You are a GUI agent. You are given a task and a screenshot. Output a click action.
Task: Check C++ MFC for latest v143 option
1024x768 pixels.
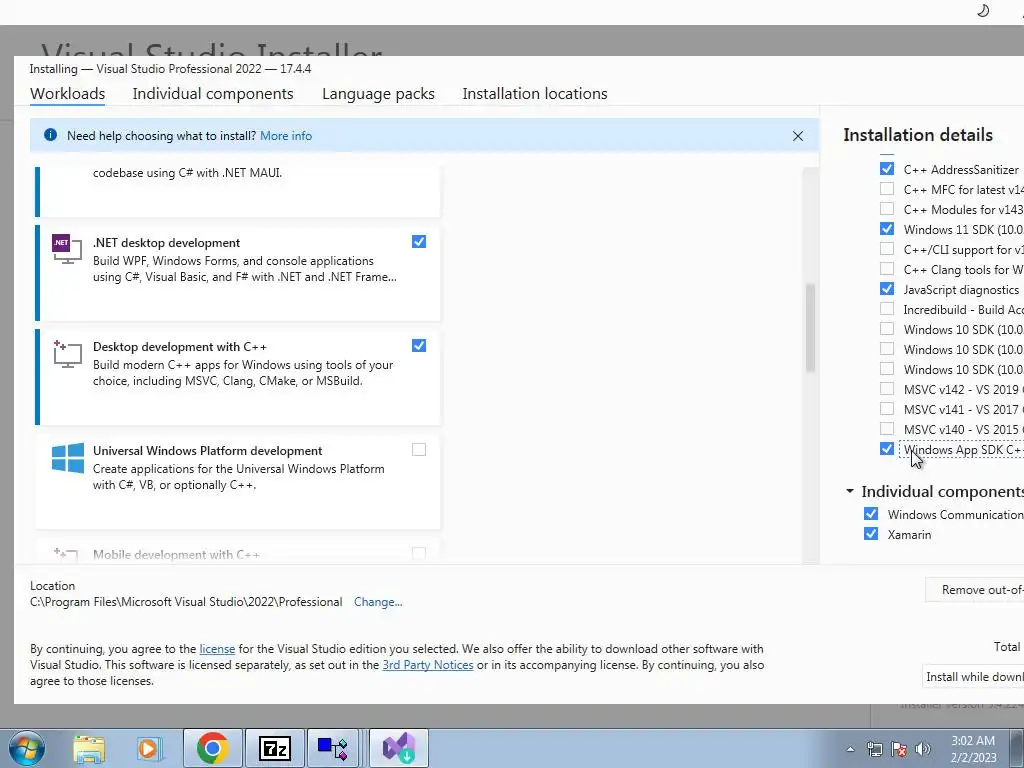click(887, 189)
